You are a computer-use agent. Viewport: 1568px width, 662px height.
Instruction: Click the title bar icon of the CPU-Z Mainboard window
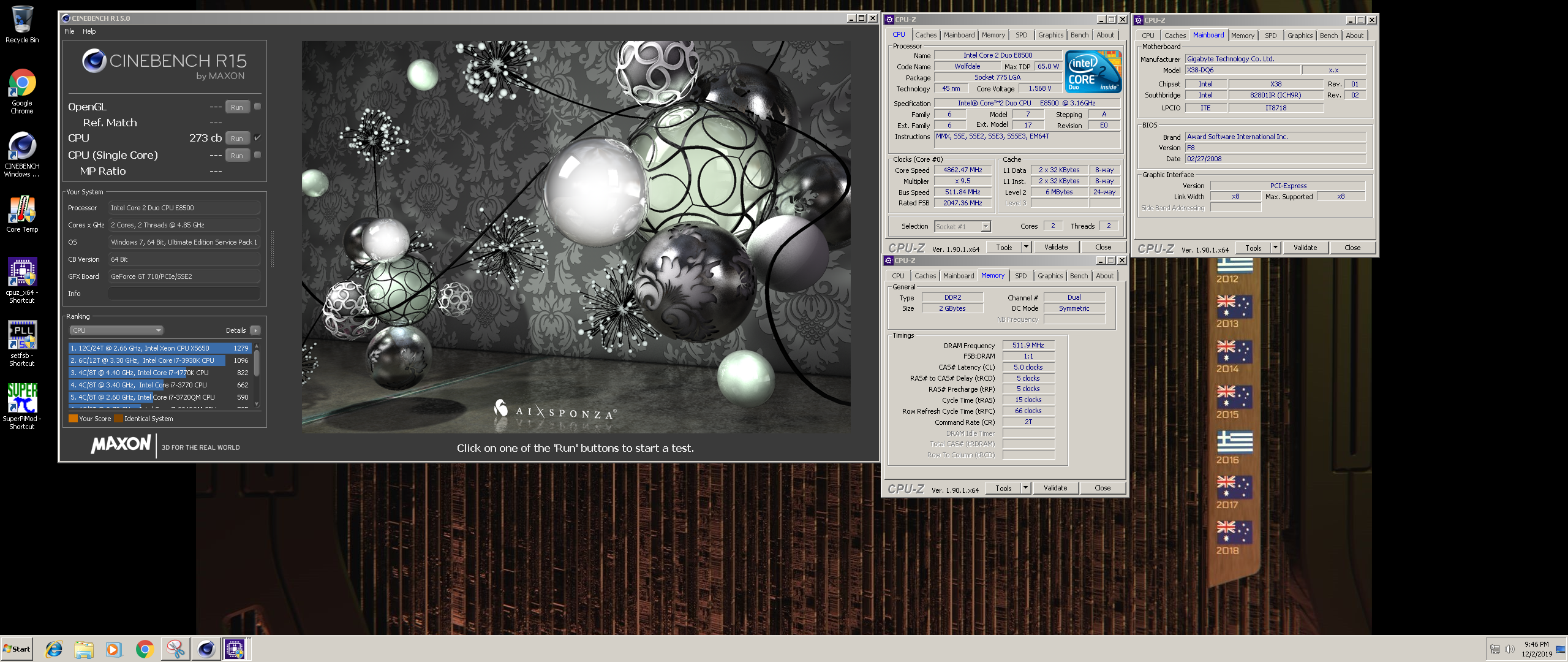[1139, 20]
